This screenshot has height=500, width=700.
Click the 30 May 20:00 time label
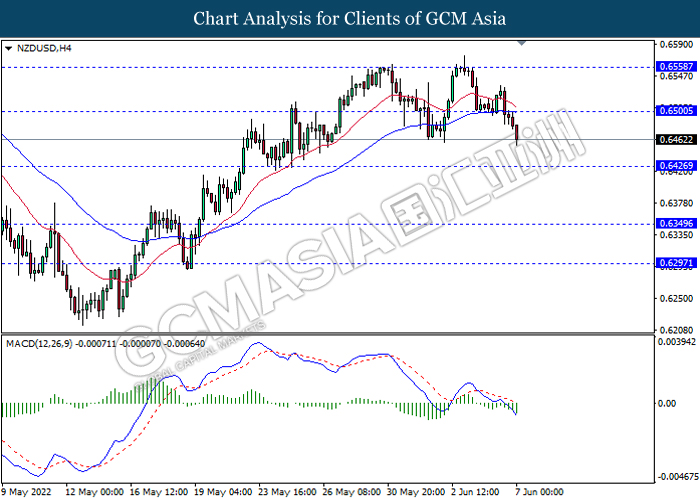coord(416,492)
